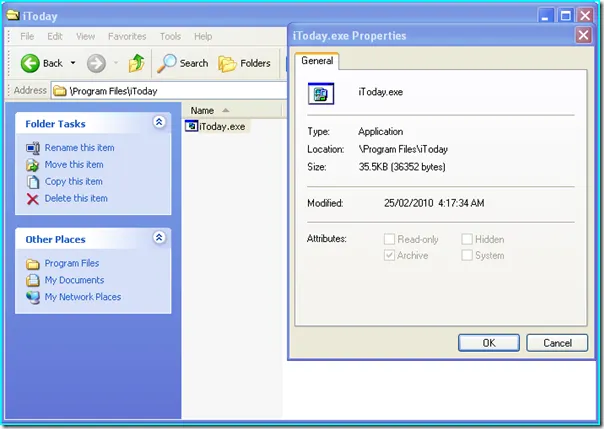Open the File menu

(x=27, y=36)
